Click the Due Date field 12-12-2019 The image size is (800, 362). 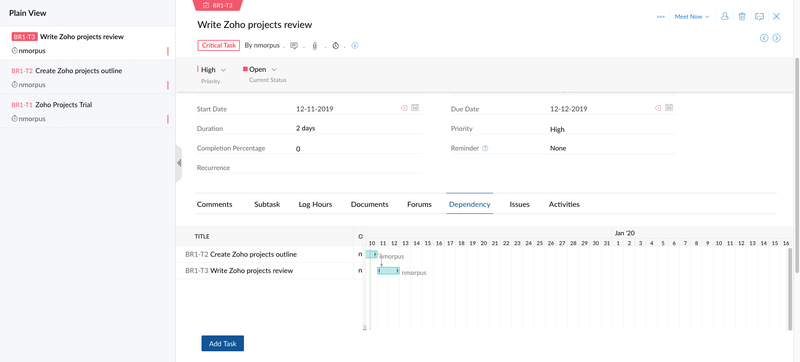point(569,109)
